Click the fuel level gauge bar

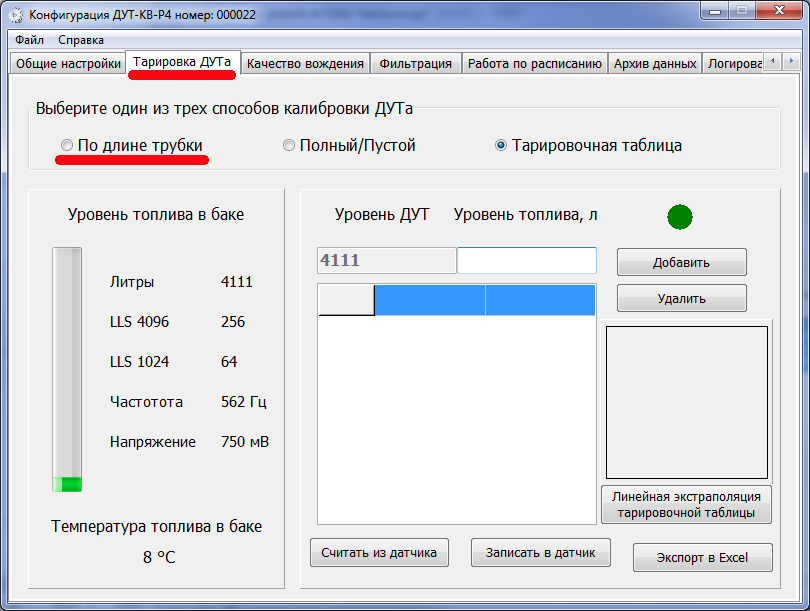click(67, 369)
